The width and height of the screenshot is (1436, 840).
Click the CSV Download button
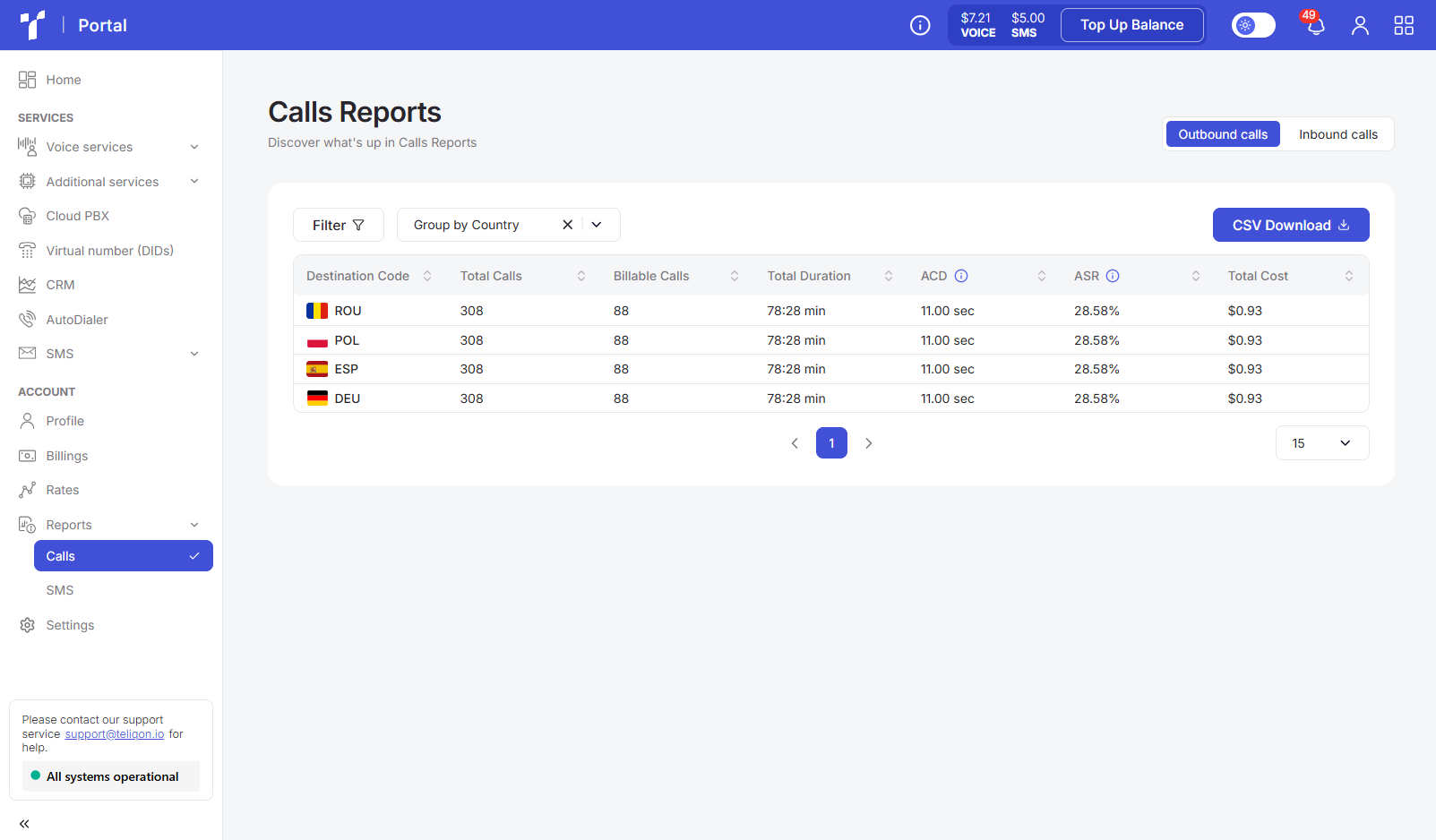(x=1291, y=225)
